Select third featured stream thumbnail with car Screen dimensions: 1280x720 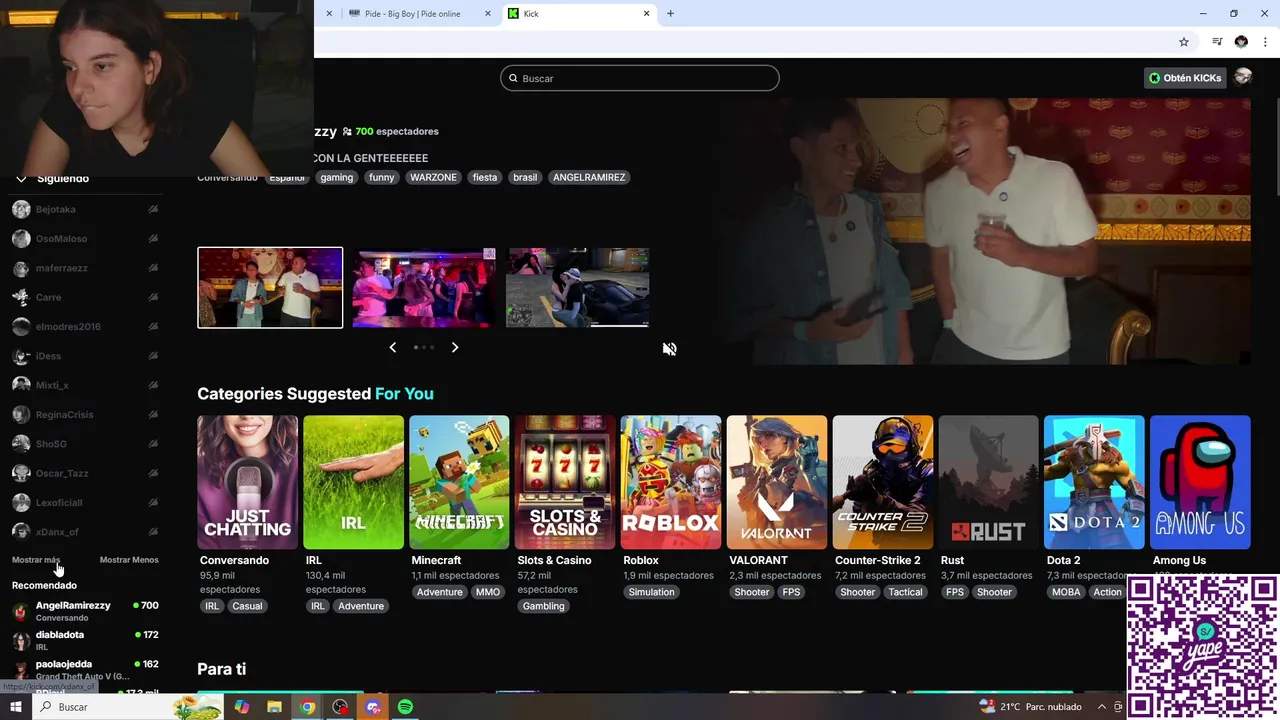[x=577, y=288]
